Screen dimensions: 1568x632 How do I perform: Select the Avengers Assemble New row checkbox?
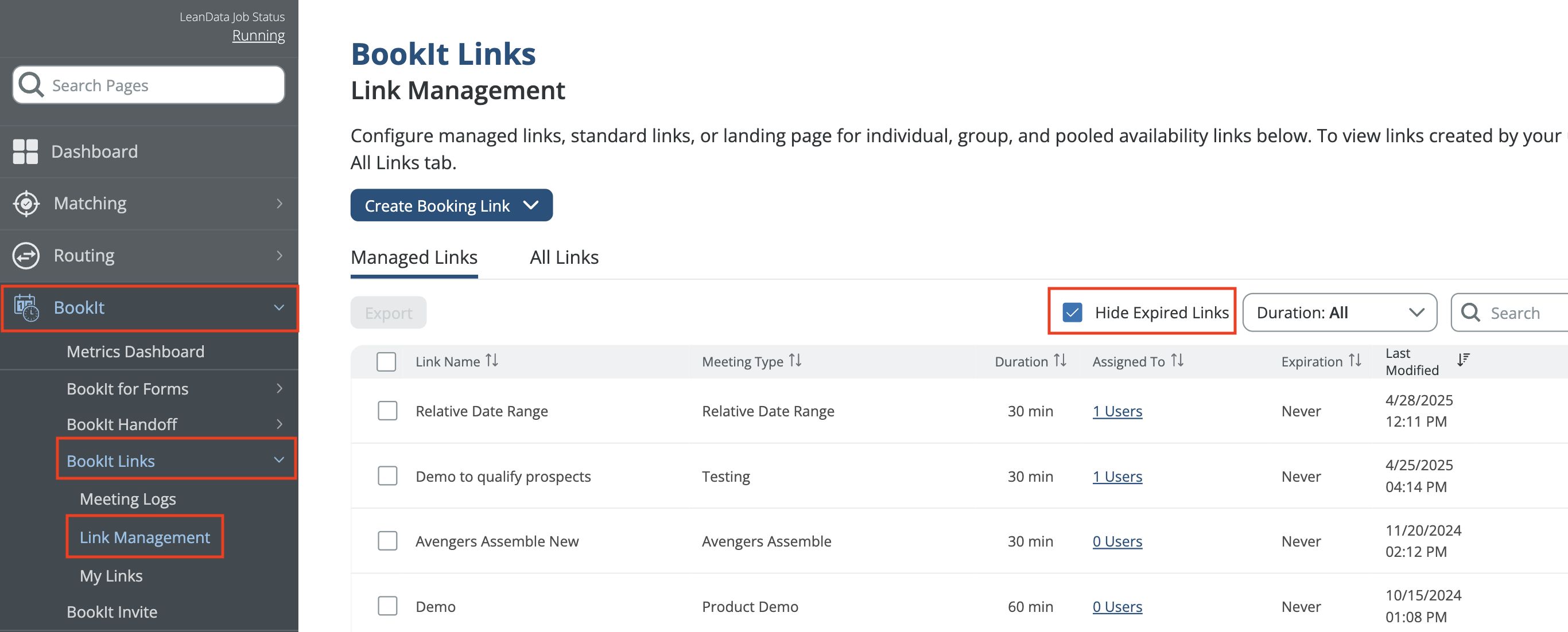[x=388, y=541]
